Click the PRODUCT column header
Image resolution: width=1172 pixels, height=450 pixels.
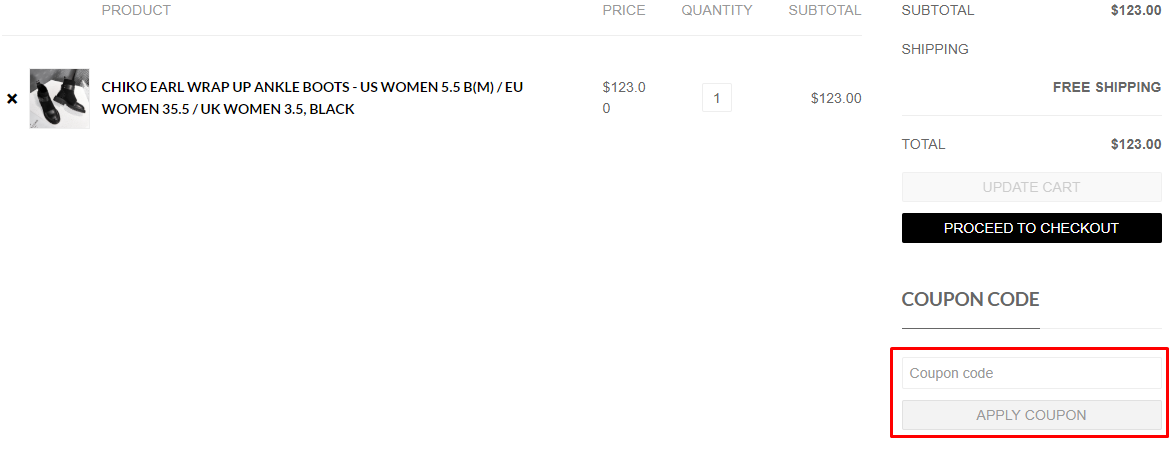[x=136, y=10]
